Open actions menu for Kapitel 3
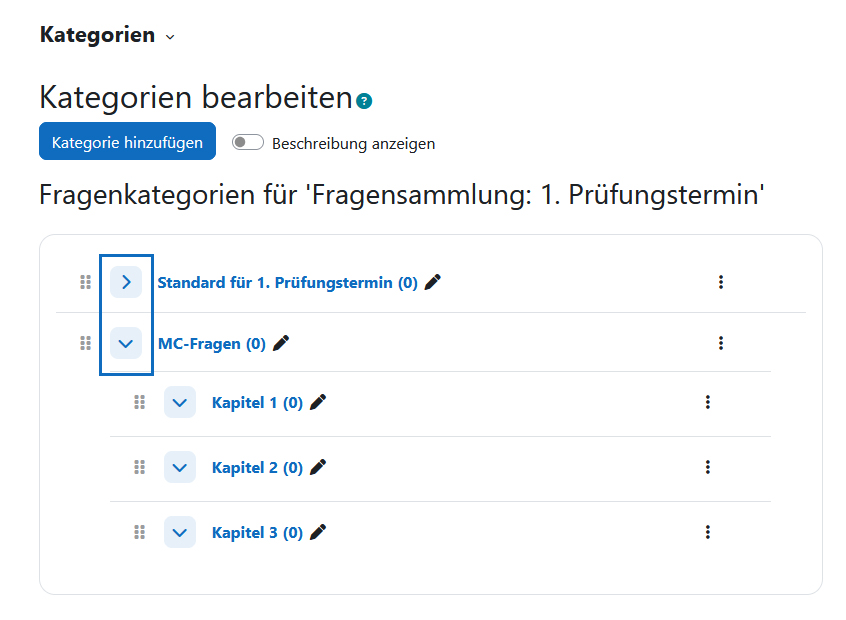Image resolution: width=846 pixels, height=620 pixels. (708, 532)
